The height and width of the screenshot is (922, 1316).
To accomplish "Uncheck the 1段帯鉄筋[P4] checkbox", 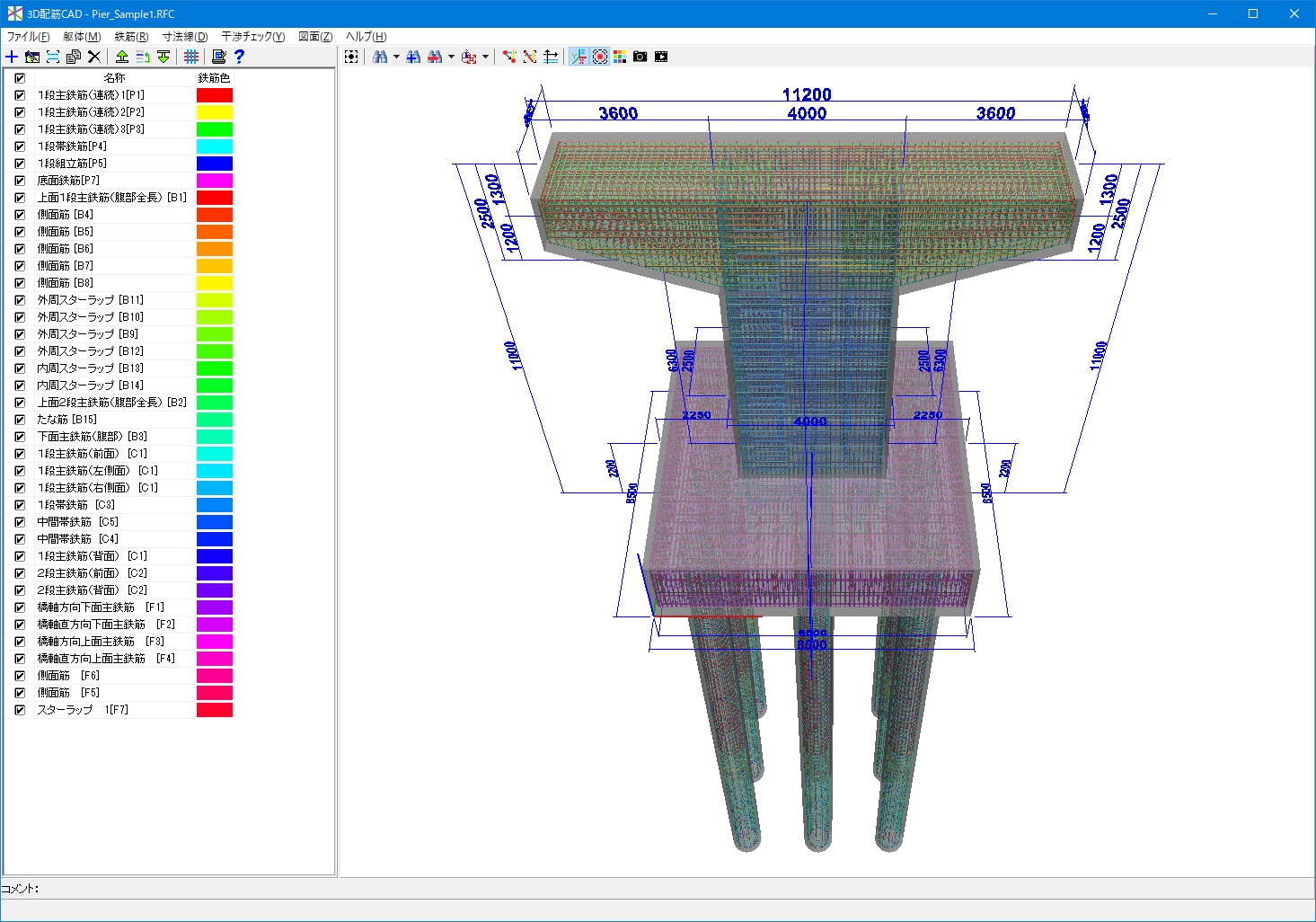I will (x=20, y=146).
